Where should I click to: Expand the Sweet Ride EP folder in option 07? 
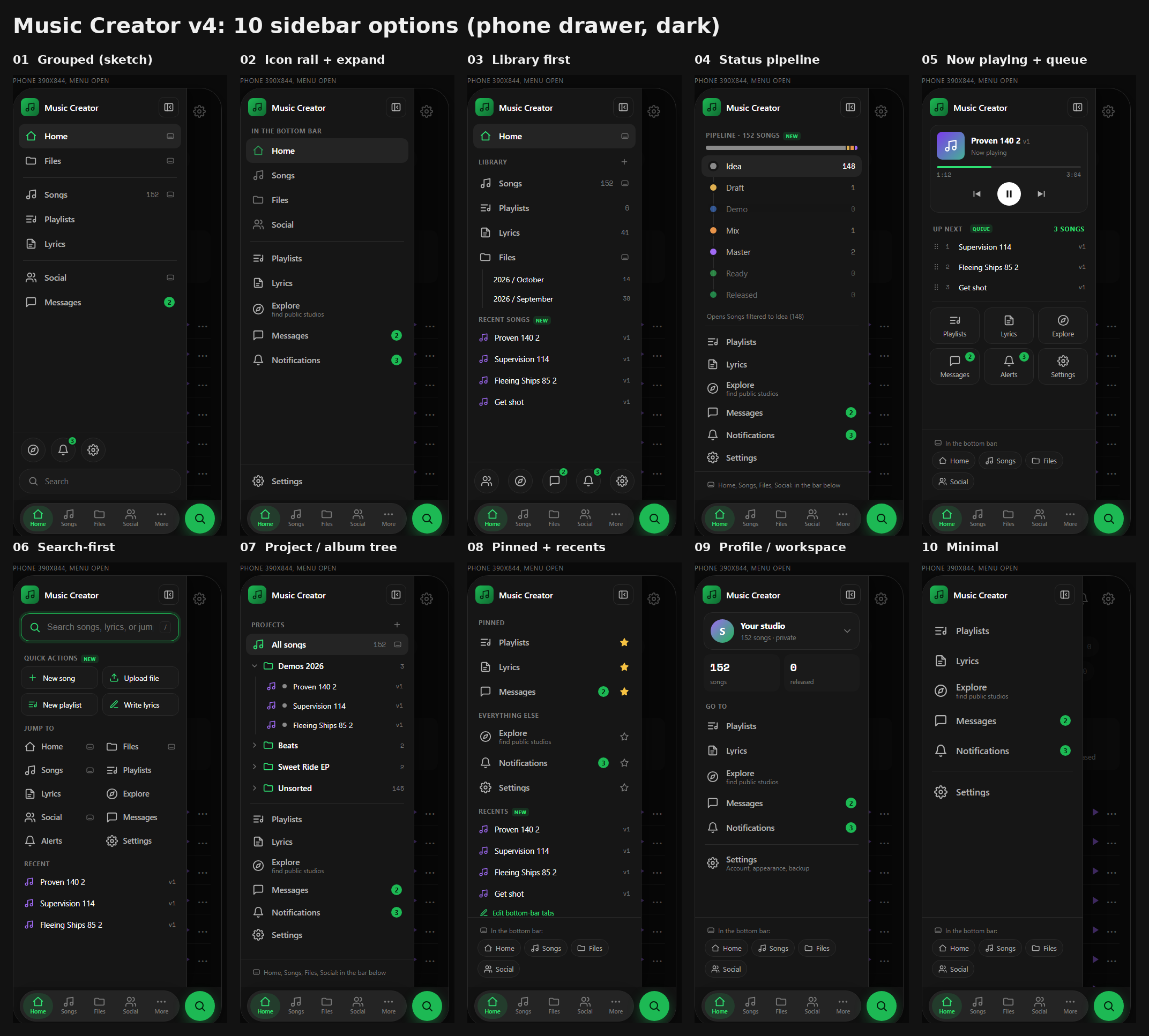tap(255, 767)
